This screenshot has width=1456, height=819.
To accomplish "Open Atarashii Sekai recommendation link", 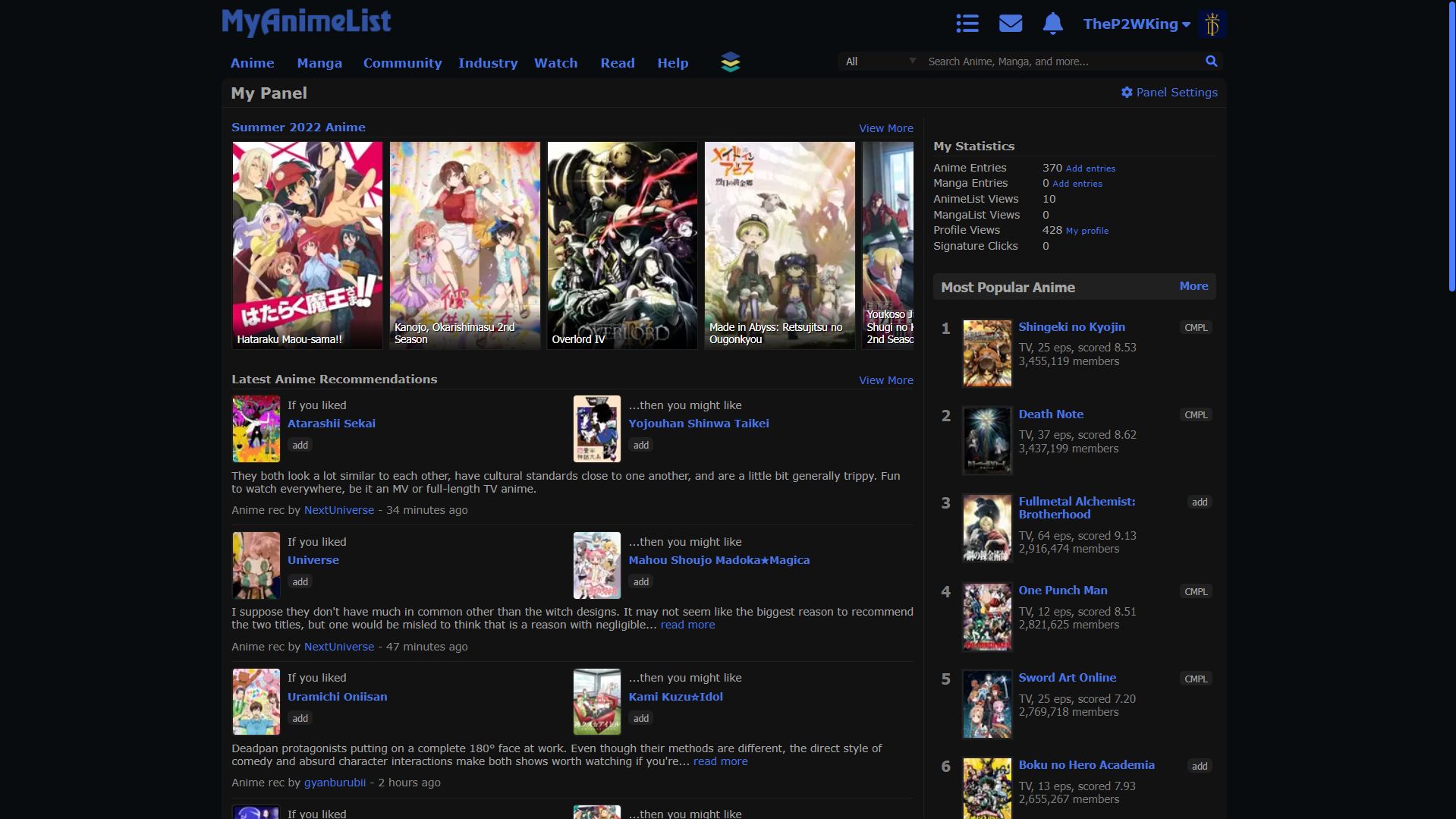I will click(331, 424).
